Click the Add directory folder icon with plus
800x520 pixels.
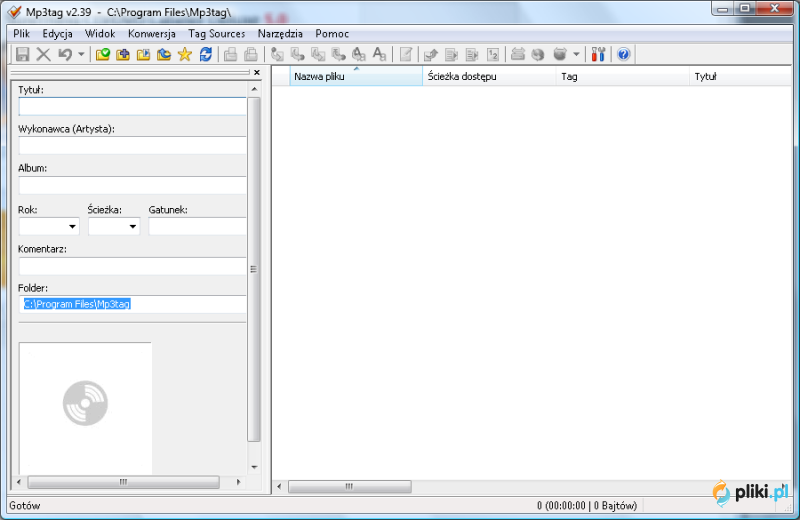[123, 54]
